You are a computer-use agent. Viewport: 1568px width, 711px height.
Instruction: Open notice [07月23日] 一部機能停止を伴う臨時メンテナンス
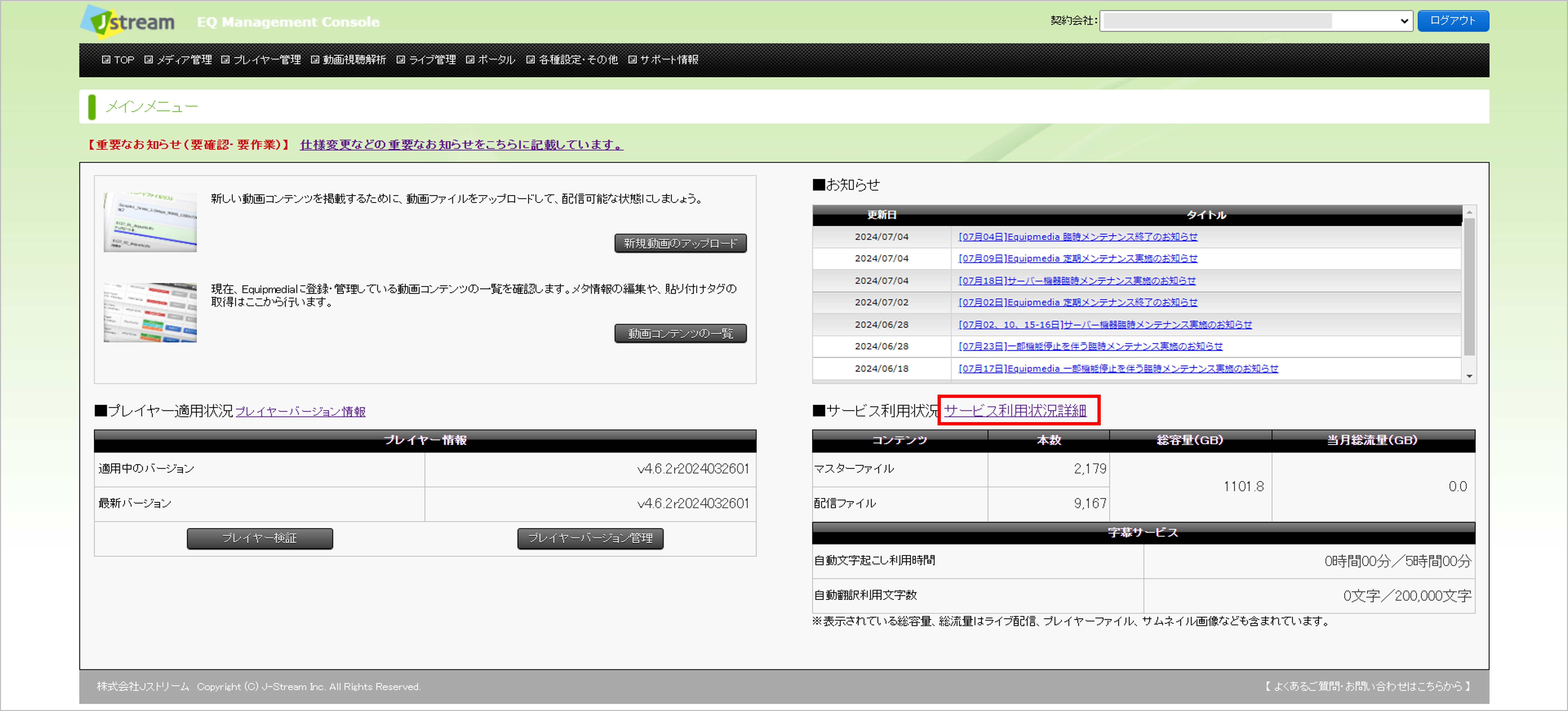[1091, 346]
